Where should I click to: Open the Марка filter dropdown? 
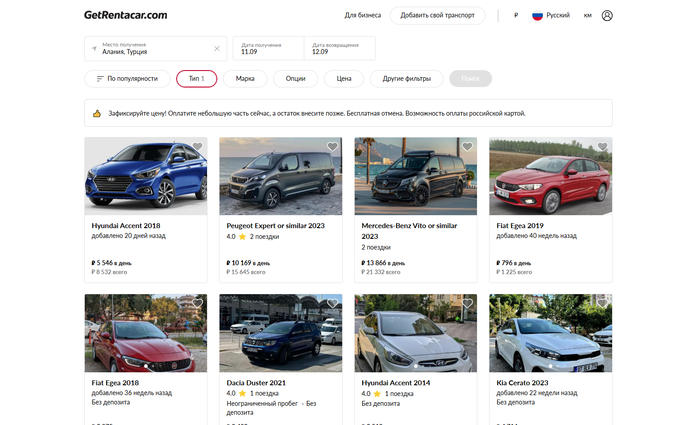coord(245,79)
